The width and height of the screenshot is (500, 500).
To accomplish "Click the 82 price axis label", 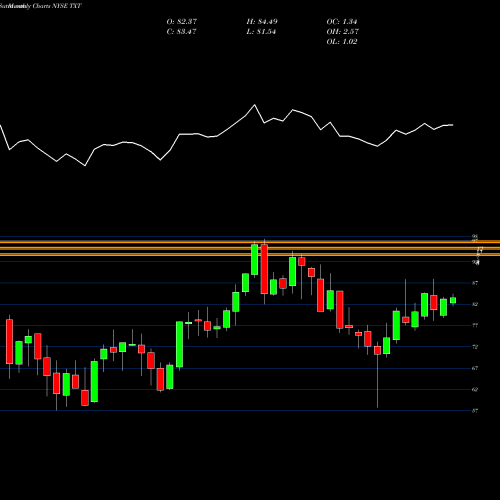I will coord(475,304).
